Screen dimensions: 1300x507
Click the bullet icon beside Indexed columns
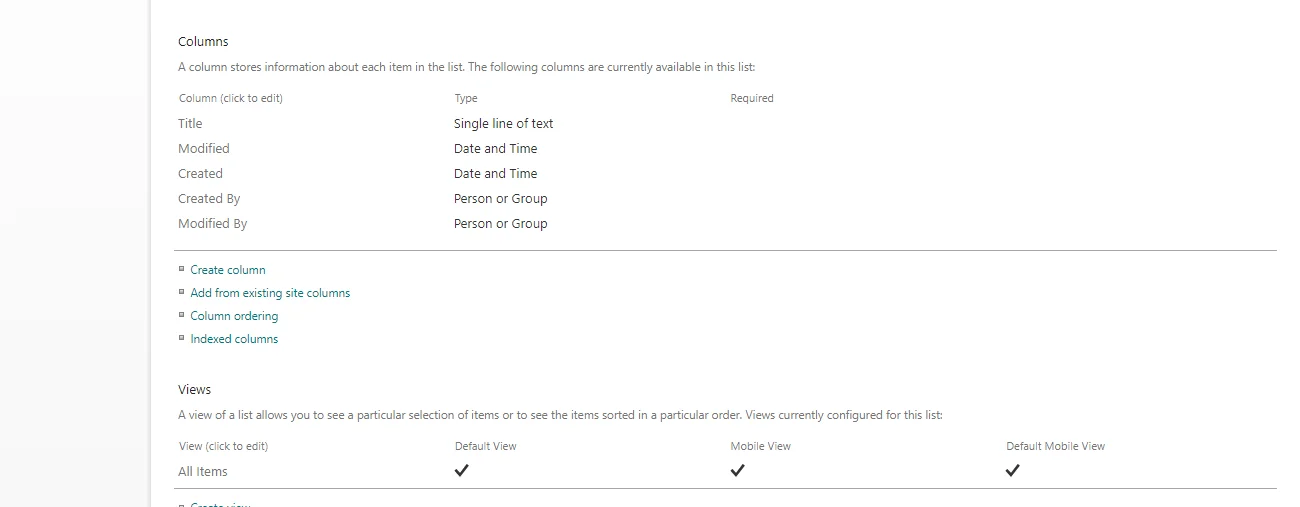click(x=181, y=338)
